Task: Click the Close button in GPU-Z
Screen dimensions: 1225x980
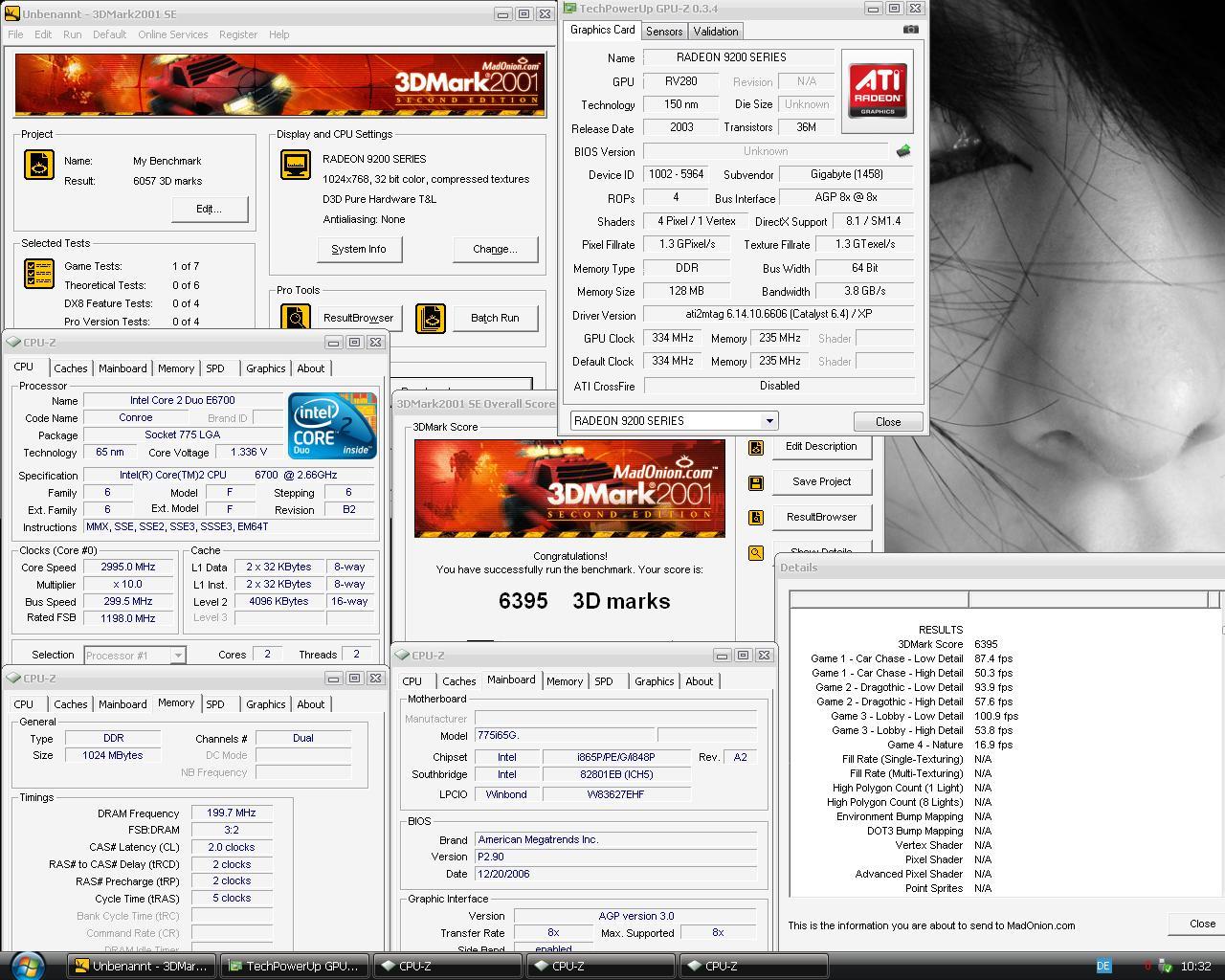Action: coord(888,422)
